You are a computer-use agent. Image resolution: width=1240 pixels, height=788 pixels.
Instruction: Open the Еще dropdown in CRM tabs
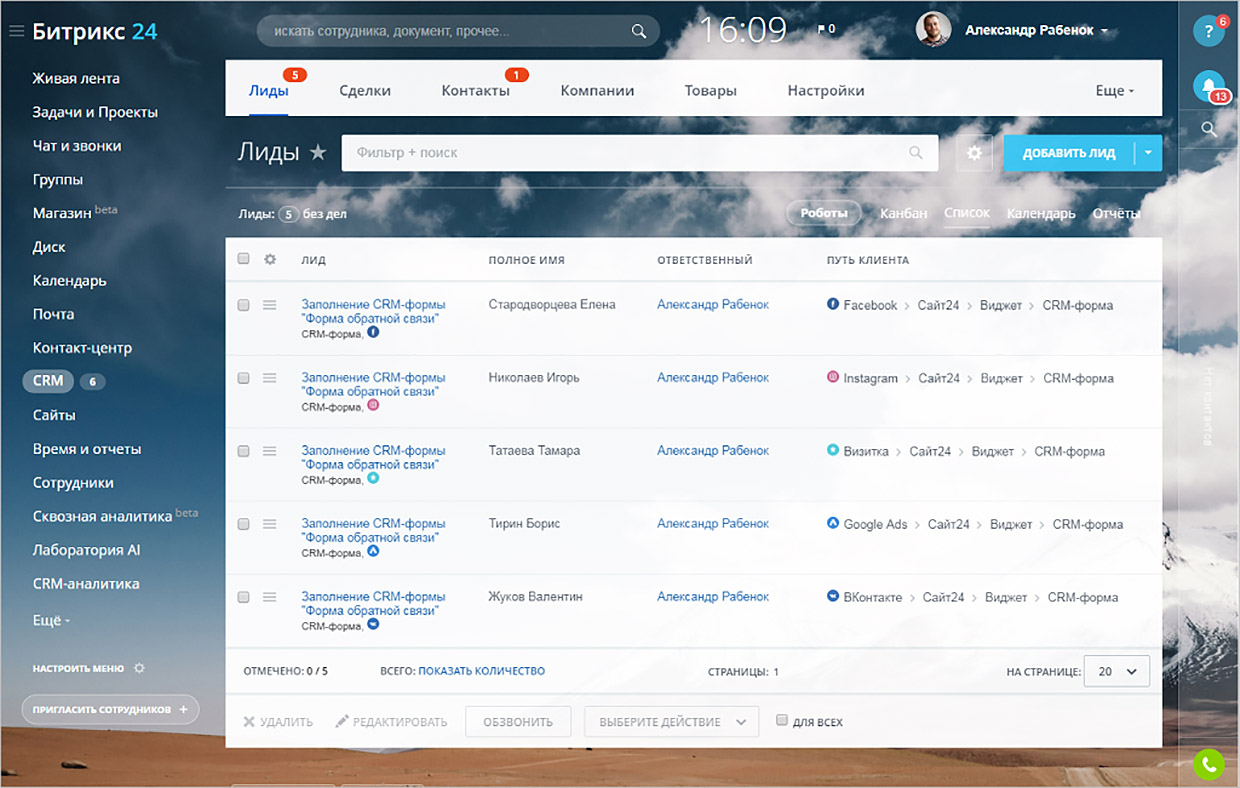pyautogui.click(x=1115, y=90)
